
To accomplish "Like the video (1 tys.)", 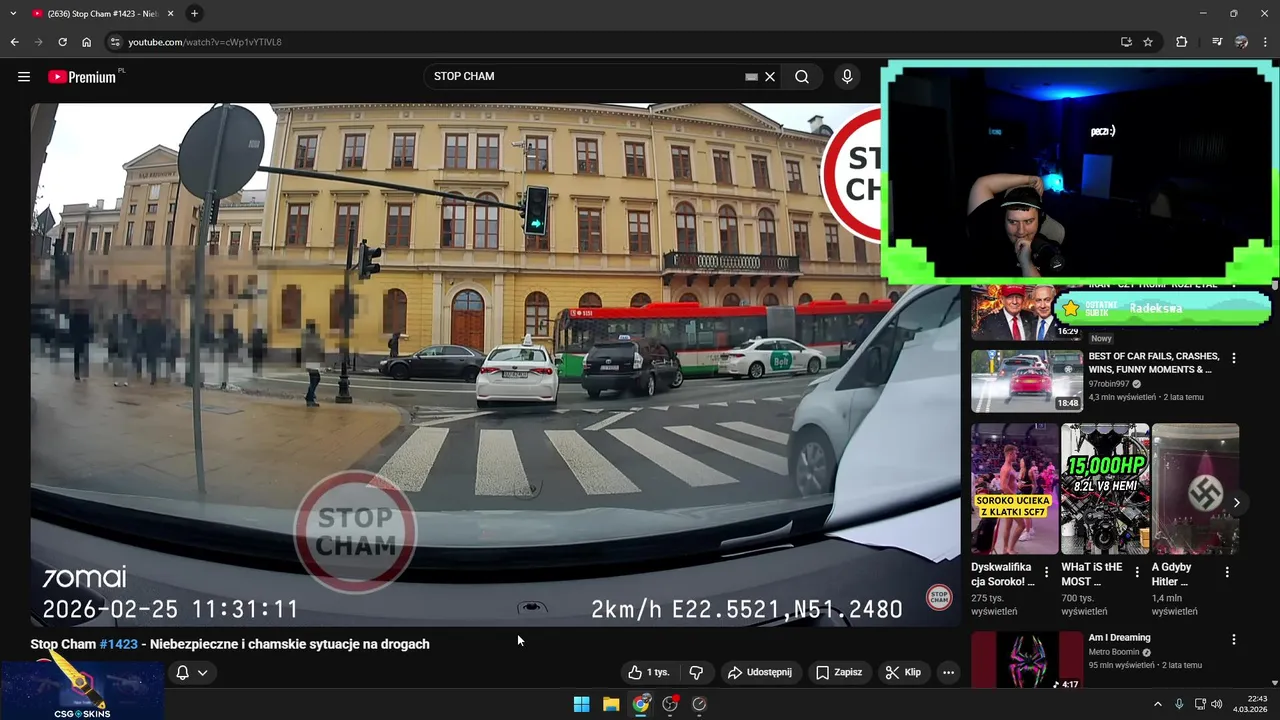I will (x=648, y=672).
